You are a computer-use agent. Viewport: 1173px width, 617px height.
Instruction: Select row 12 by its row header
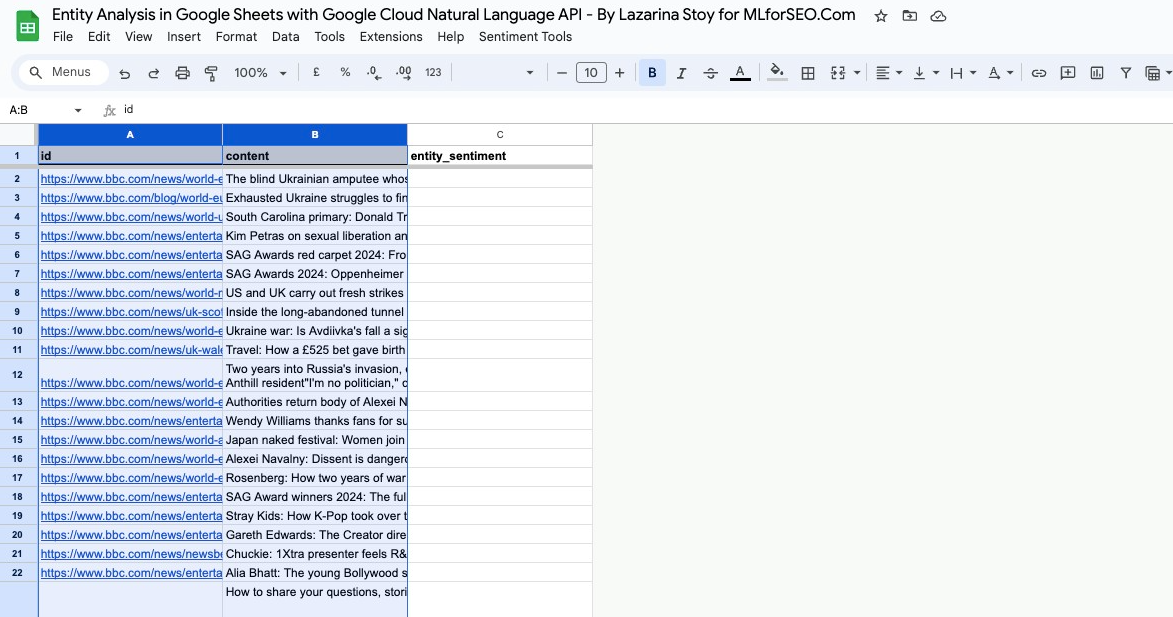(x=17, y=375)
